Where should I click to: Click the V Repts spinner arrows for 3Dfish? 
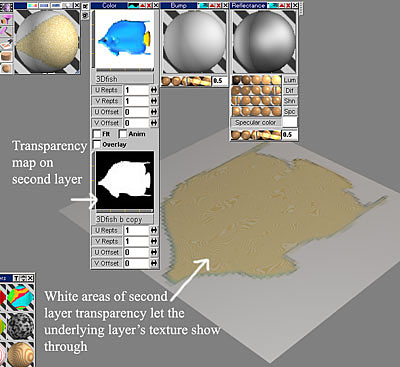click(x=154, y=101)
